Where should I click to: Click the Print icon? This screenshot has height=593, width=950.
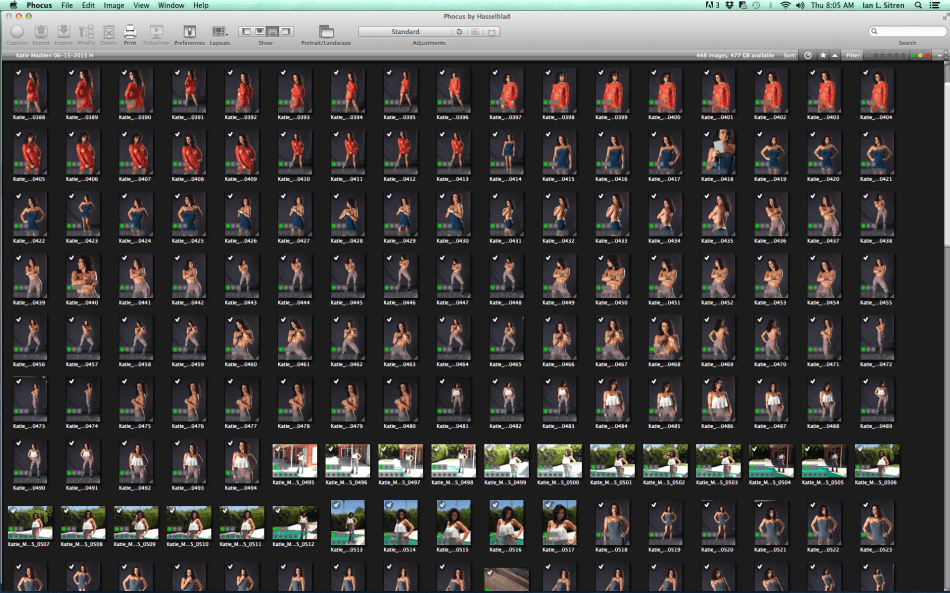point(129,33)
